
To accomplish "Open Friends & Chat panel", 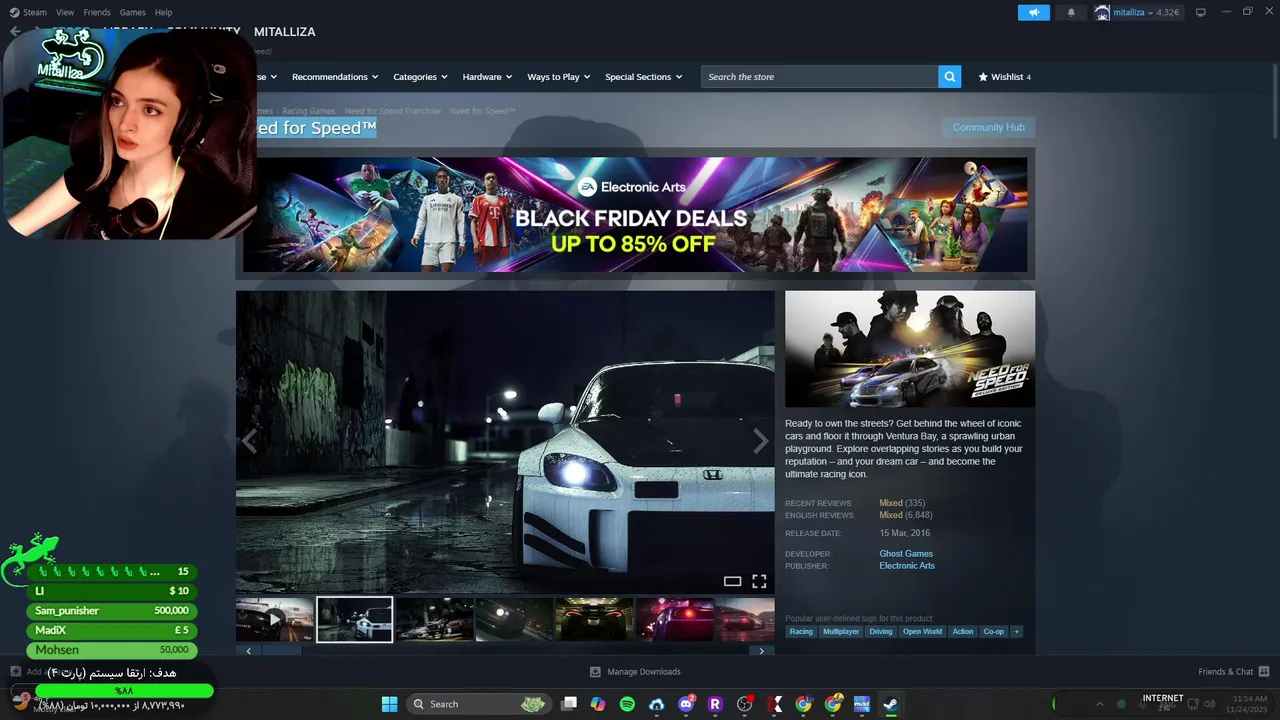I will [x=1233, y=672].
